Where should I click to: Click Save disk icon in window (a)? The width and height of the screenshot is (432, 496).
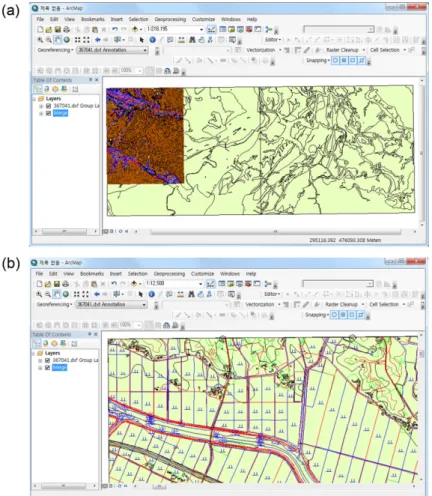58,29
